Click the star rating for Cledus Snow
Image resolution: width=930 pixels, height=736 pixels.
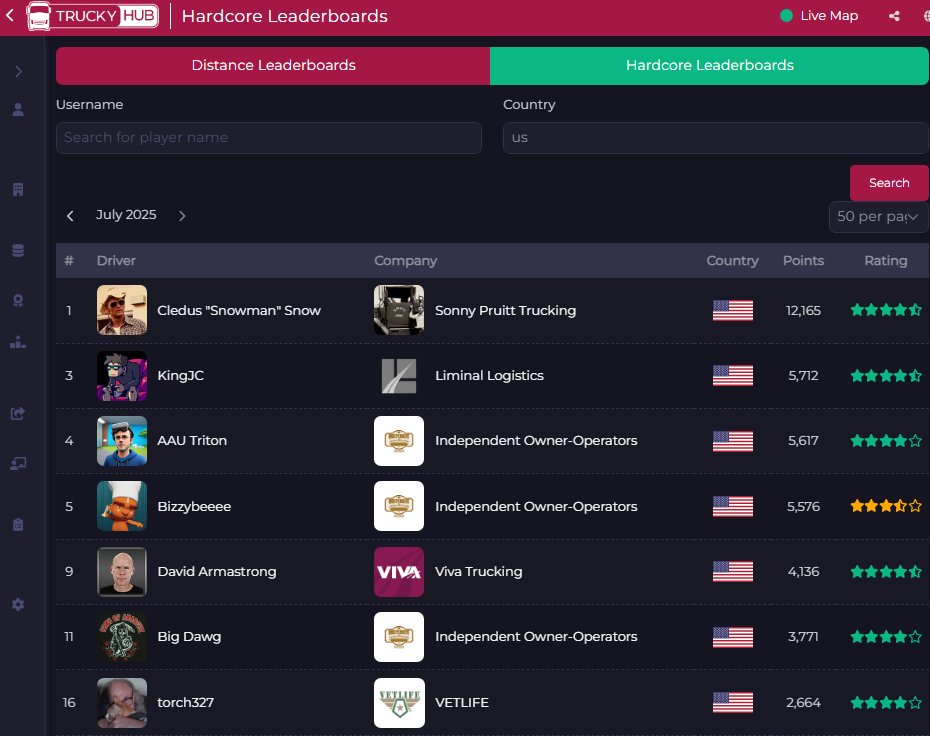(x=886, y=310)
